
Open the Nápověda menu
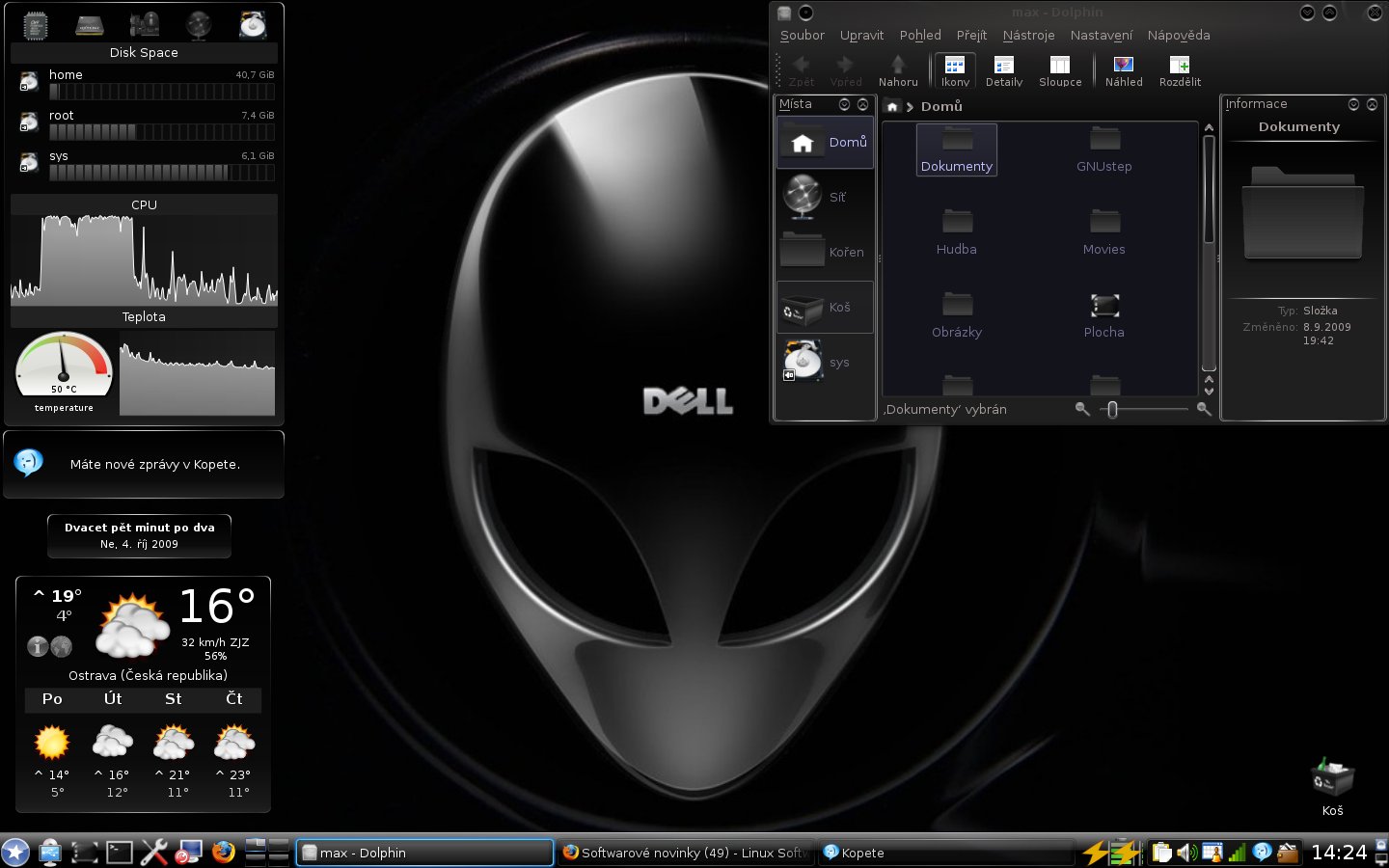(x=1179, y=35)
